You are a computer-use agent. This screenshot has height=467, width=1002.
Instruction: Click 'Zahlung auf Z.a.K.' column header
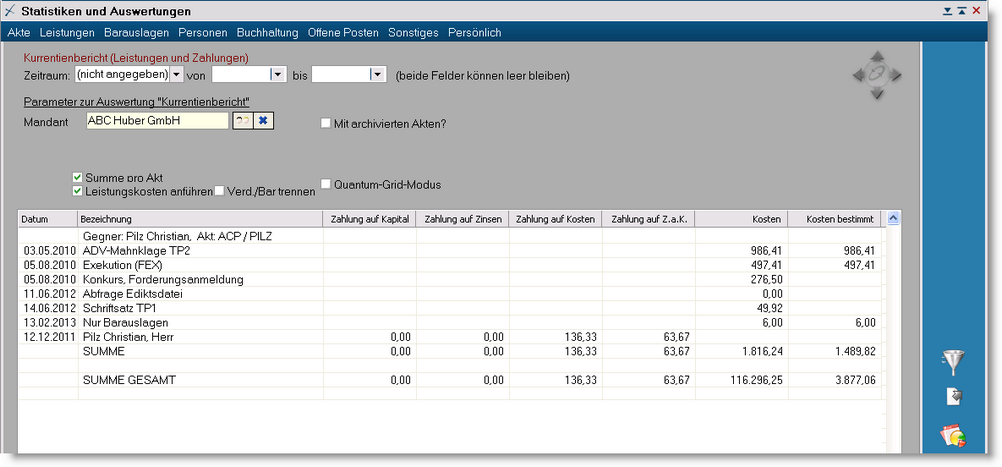pos(649,219)
